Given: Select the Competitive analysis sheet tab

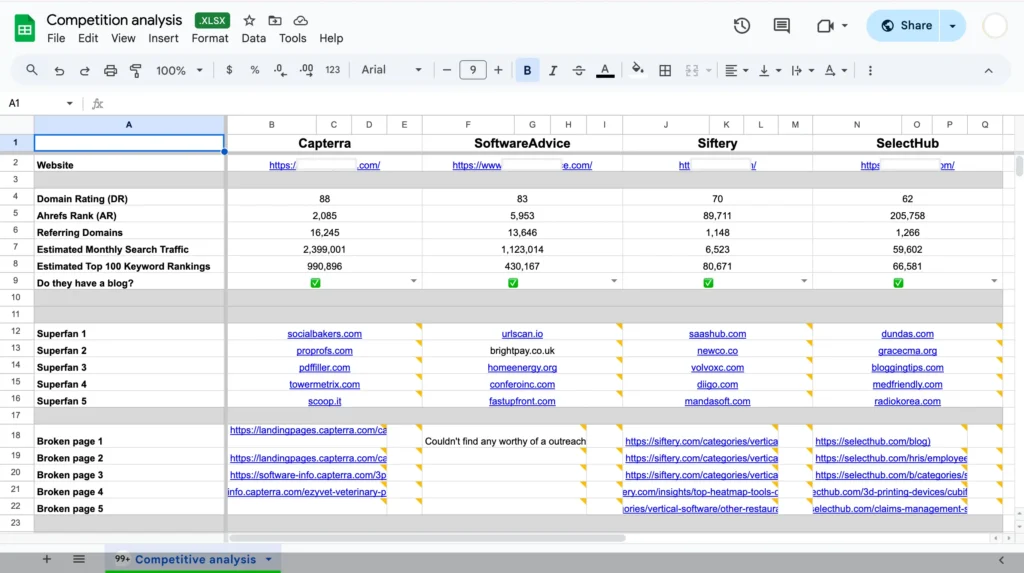Looking at the screenshot, I should point(195,559).
